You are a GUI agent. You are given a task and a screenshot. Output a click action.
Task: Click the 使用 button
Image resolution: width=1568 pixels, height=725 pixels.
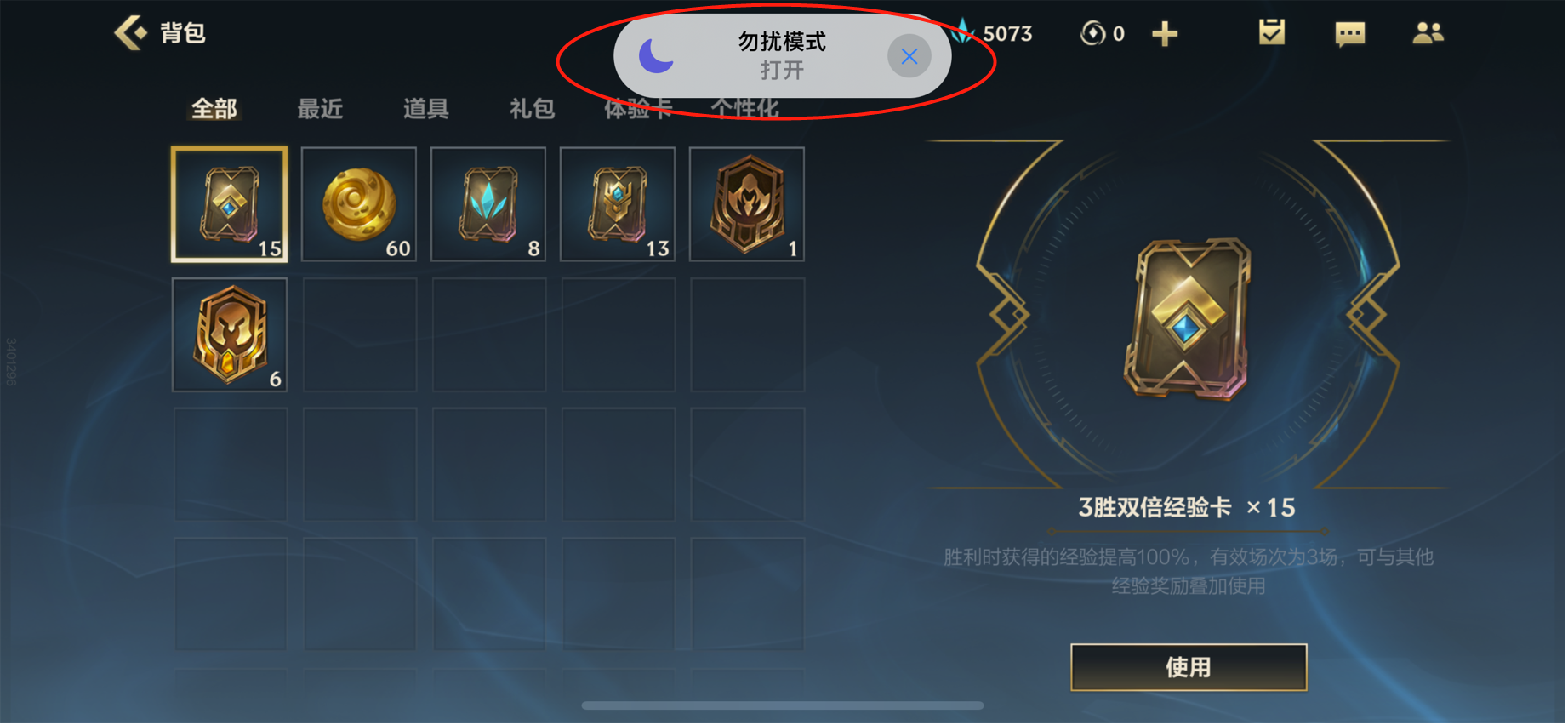click(1189, 667)
